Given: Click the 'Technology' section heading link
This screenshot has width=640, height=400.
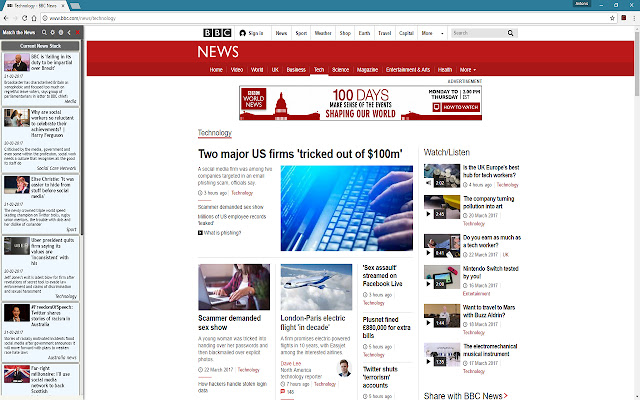Looking at the screenshot, I should [x=215, y=133].
